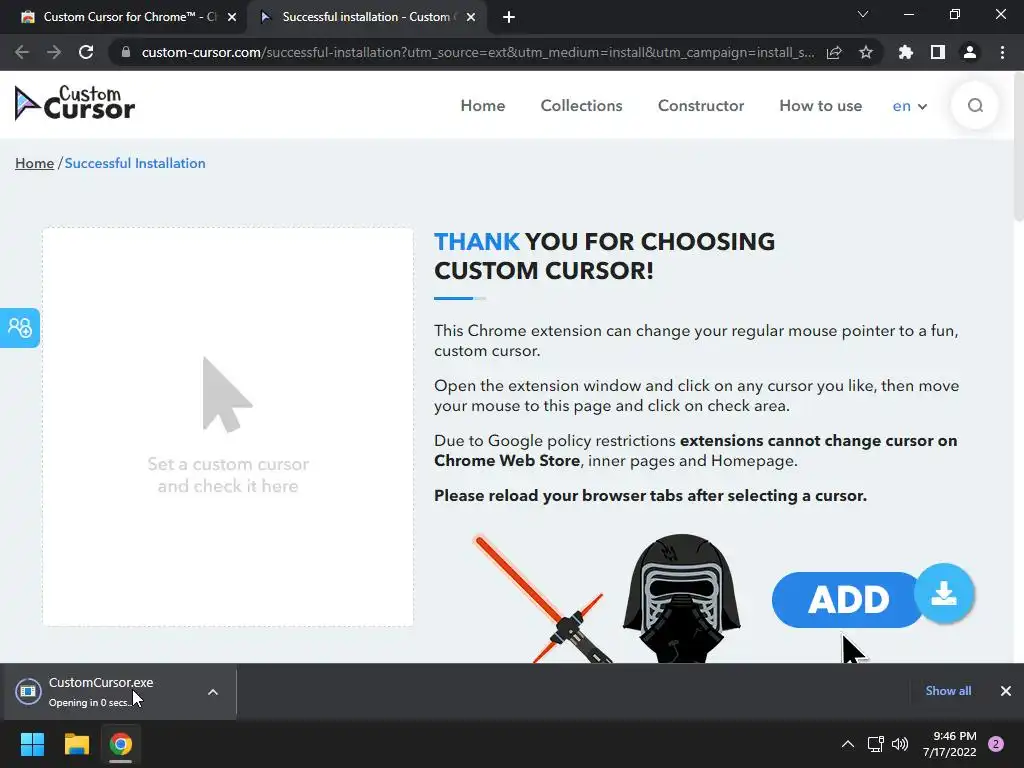Bookmark this tab with star
Image resolution: width=1024 pixels, height=768 pixels.
[866, 52]
